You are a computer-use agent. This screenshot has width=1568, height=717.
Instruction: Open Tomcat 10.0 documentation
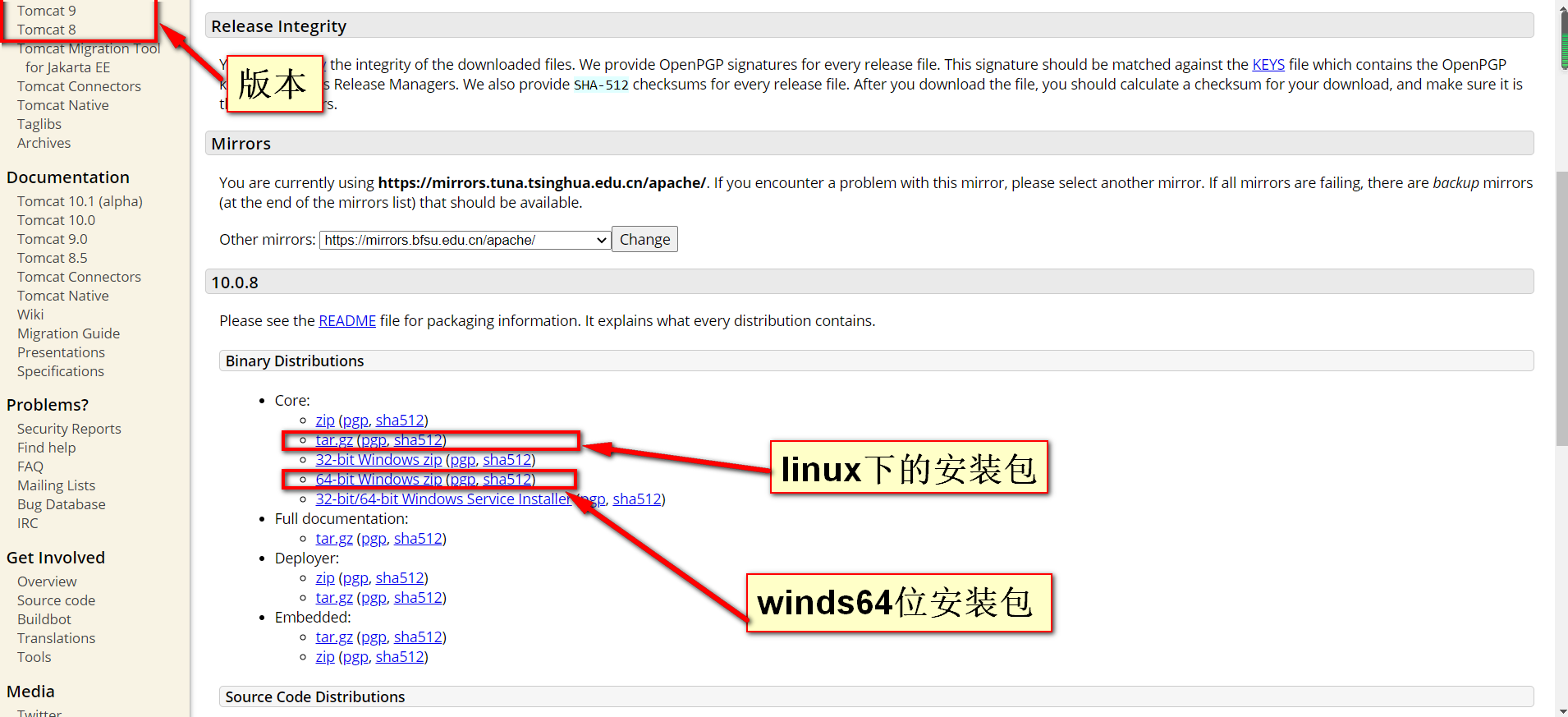56,220
